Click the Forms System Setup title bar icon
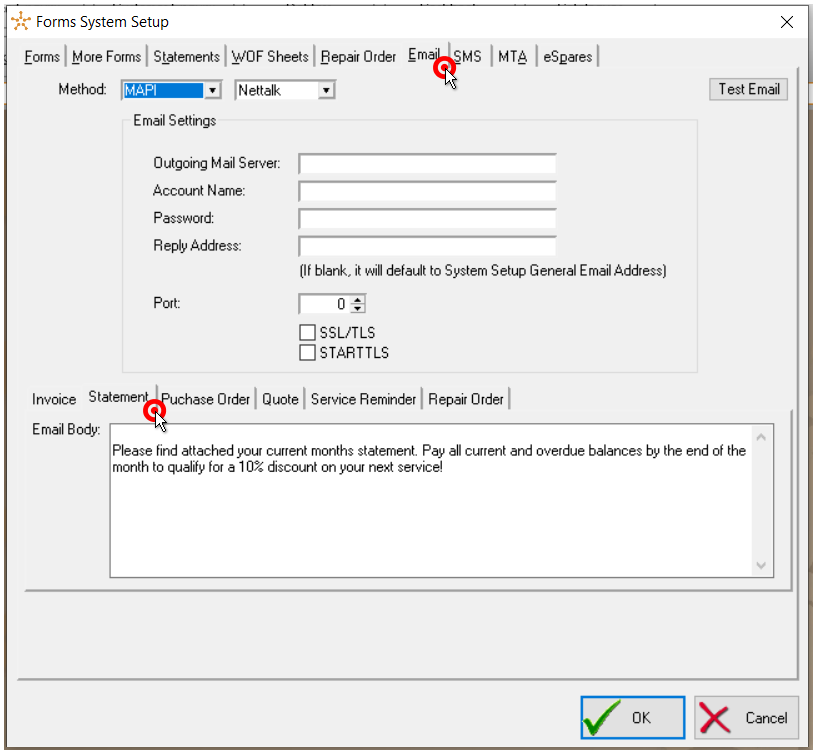Image resolution: width=817 pixels, height=754 pixels. coord(20,21)
